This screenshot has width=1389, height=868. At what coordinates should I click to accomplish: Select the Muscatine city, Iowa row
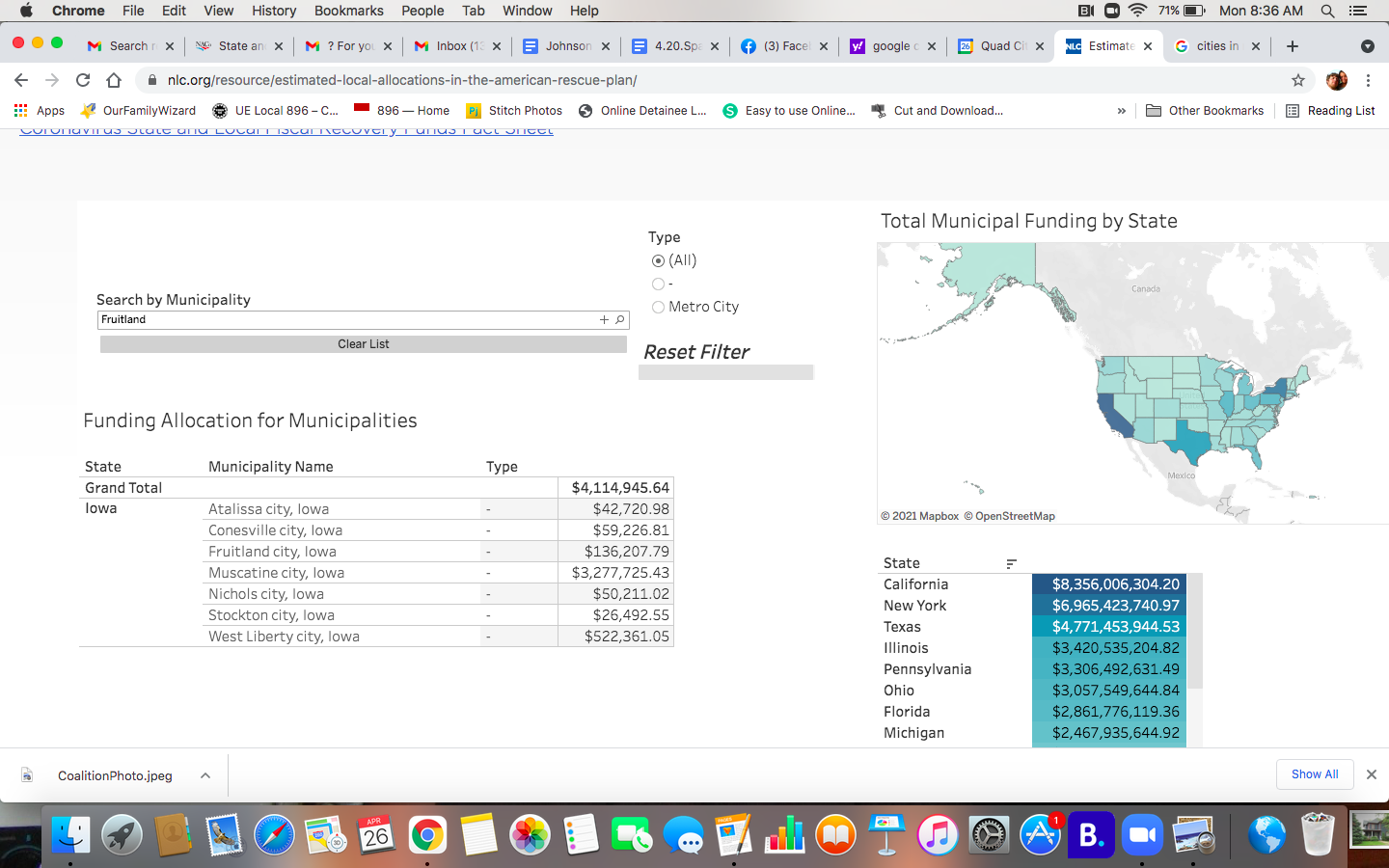376,573
